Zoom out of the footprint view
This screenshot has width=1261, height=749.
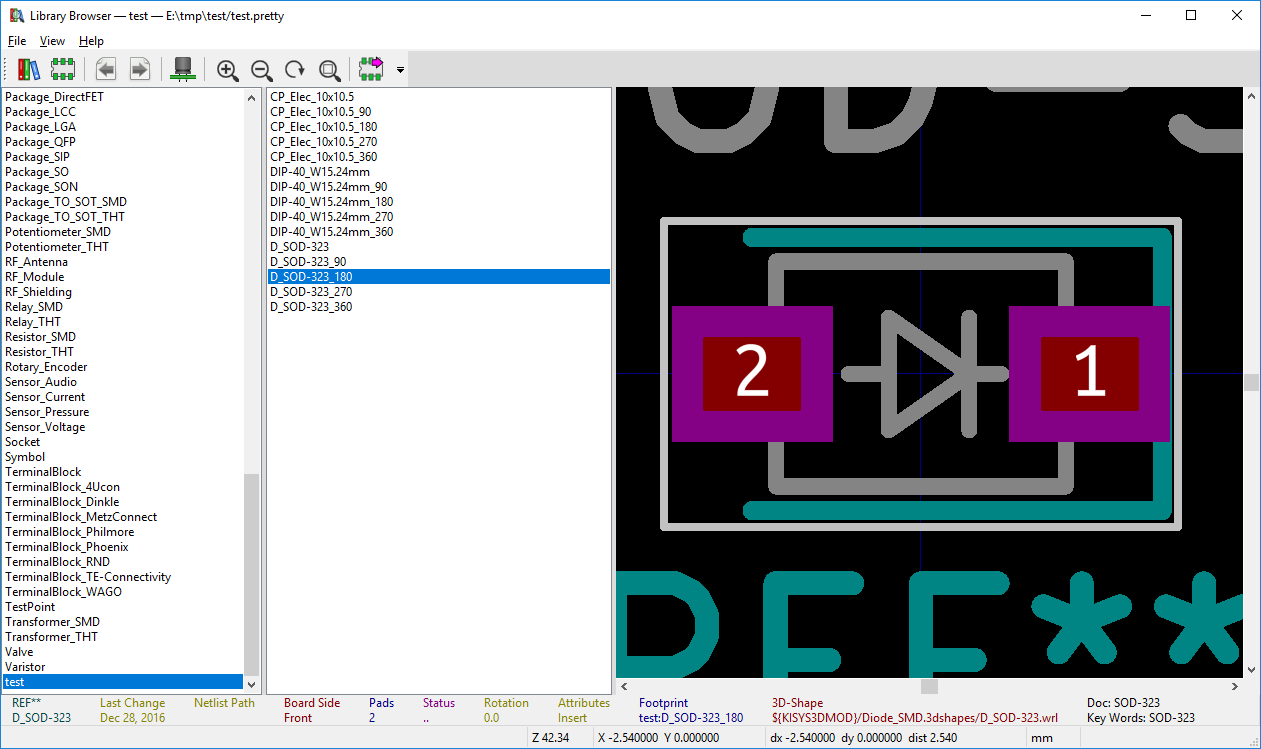(261, 69)
